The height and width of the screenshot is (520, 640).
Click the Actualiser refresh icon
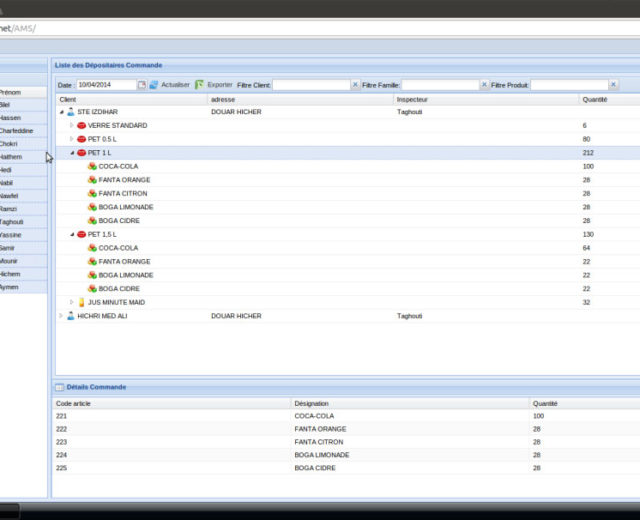[x=154, y=85]
